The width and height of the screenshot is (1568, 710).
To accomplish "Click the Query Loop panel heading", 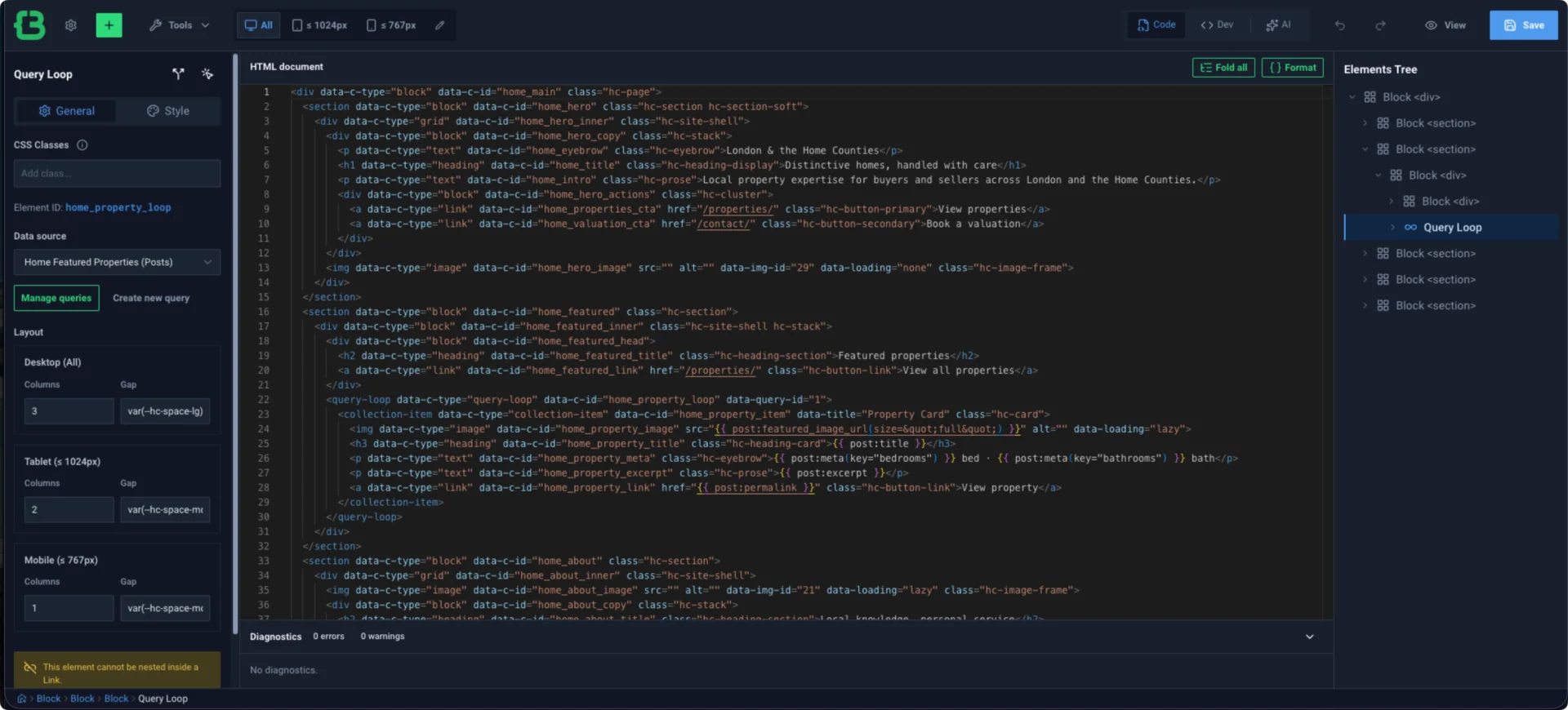I will pos(42,74).
